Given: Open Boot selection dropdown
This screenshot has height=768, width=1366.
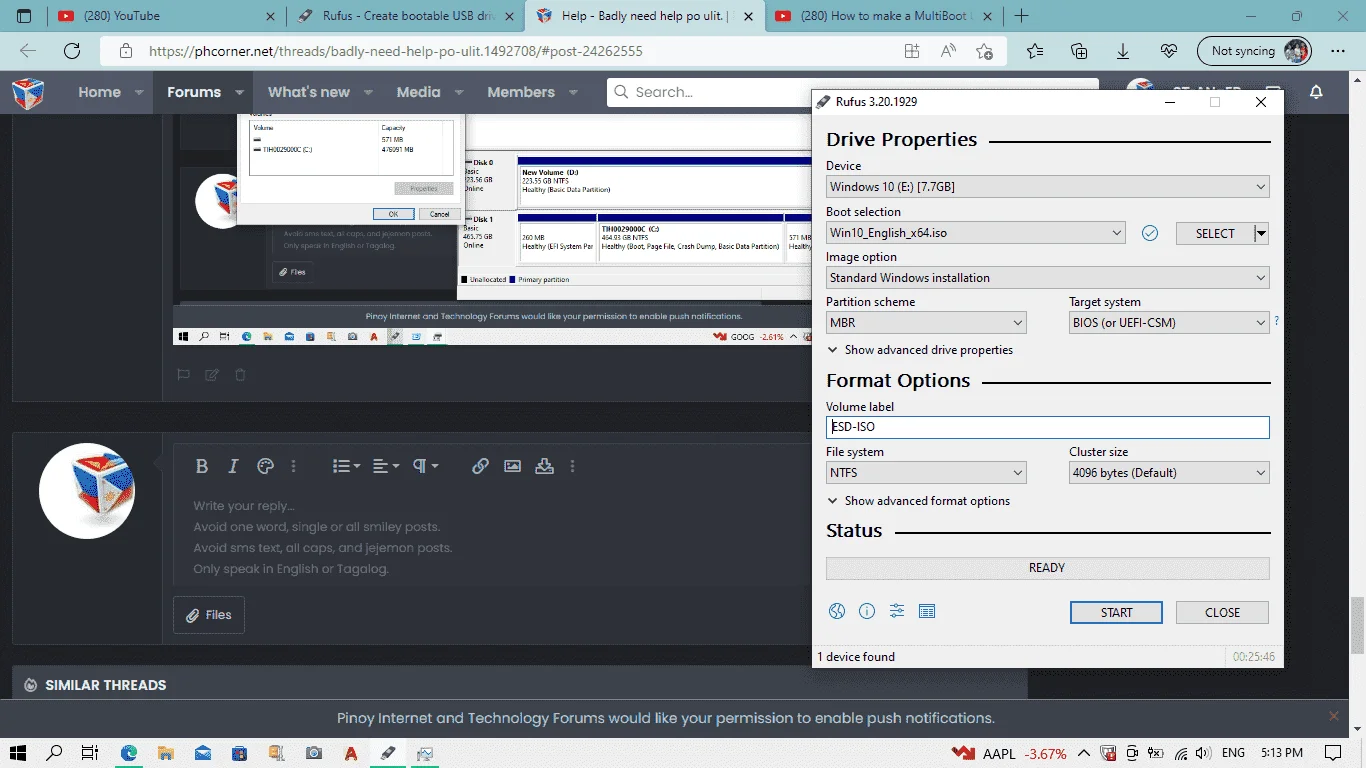Looking at the screenshot, I should pos(976,233).
